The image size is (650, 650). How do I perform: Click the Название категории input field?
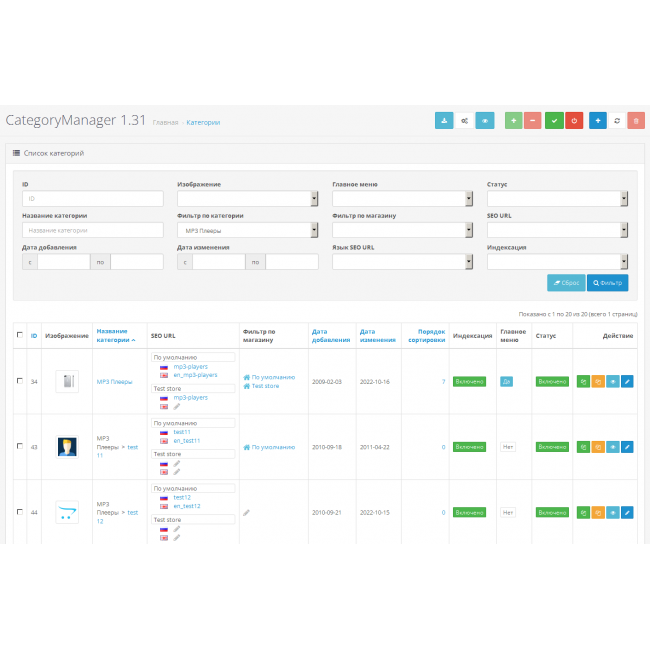(92, 230)
